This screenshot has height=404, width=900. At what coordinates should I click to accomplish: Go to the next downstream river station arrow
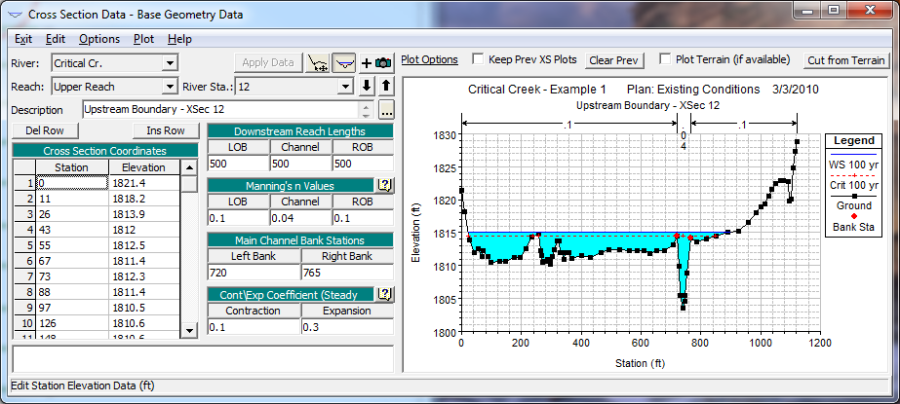click(x=366, y=86)
